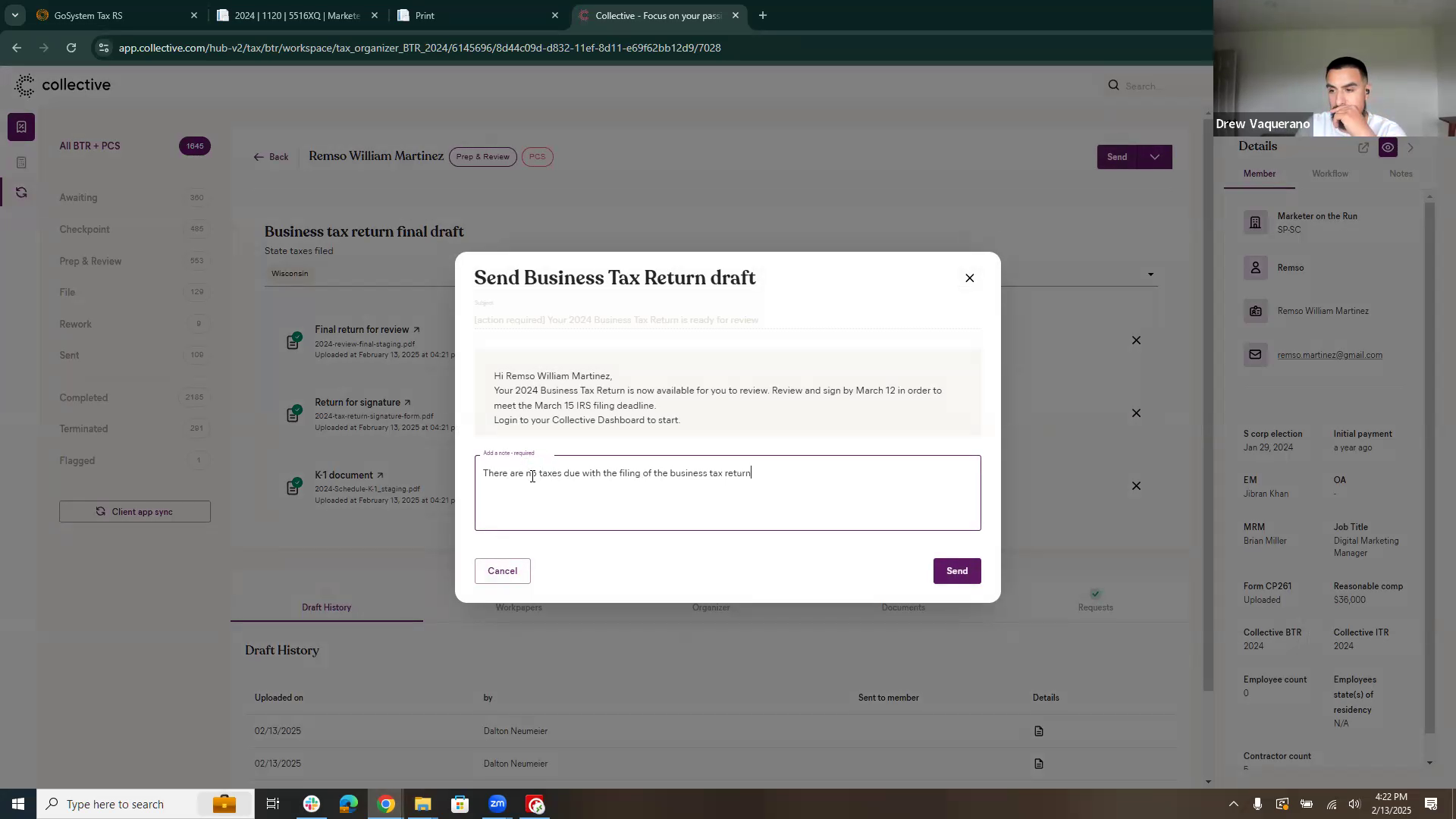Expand the Wisconsin state dropdown
The width and height of the screenshot is (1456, 819).
coord(1150,275)
